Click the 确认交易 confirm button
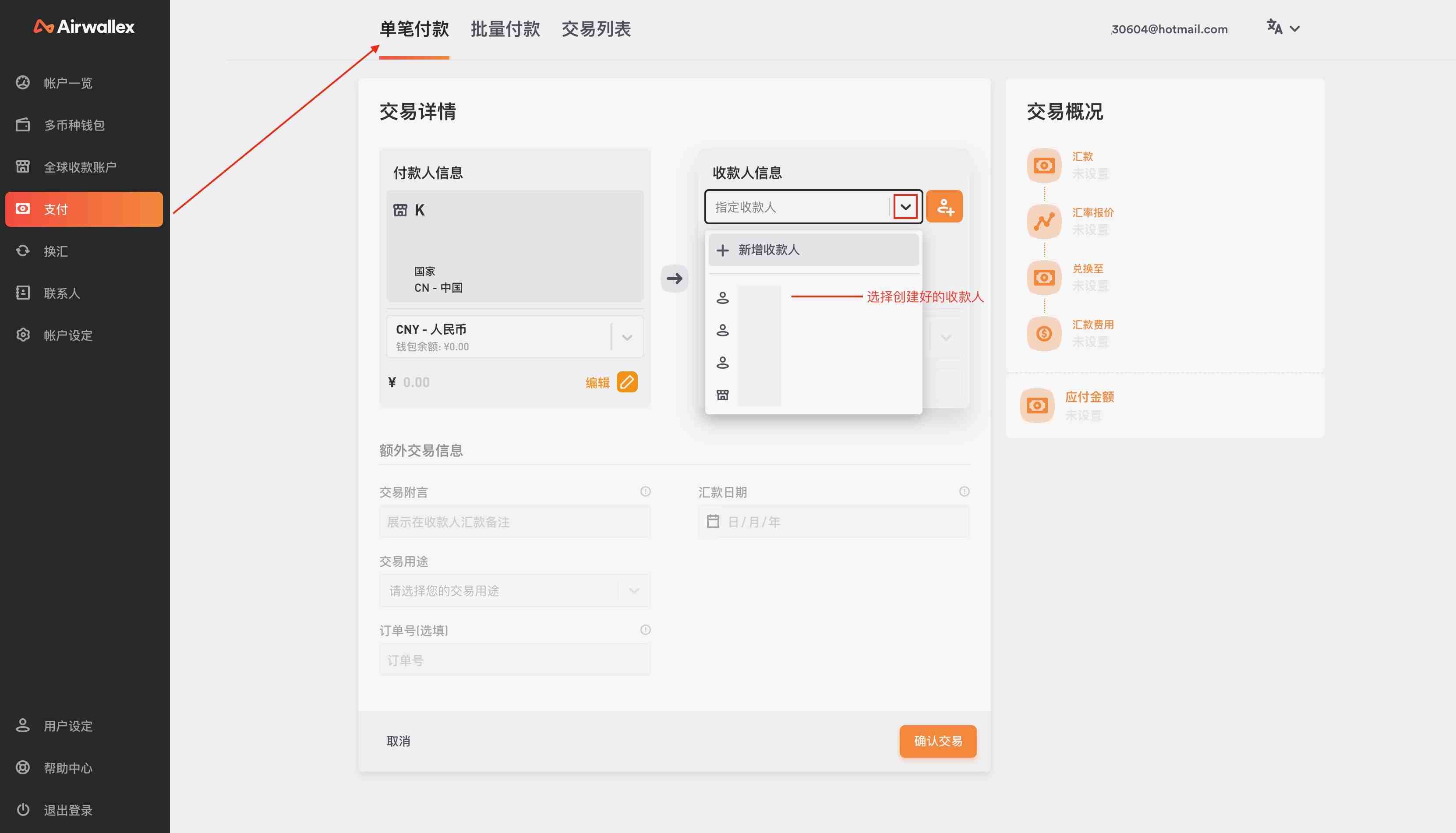The width and height of the screenshot is (1456, 833). [x=937, y=741]
